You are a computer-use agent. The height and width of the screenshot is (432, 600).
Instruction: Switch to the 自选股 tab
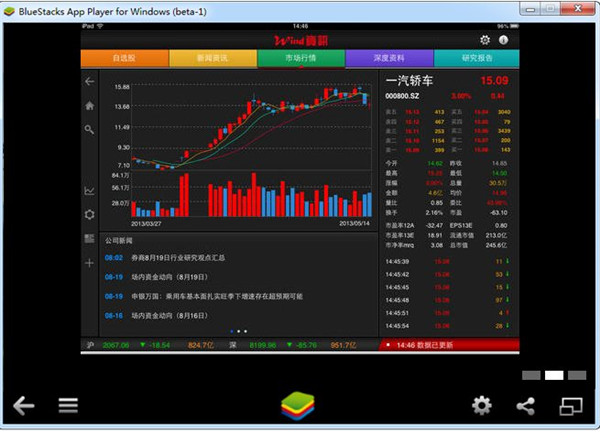tap(124, 58)
